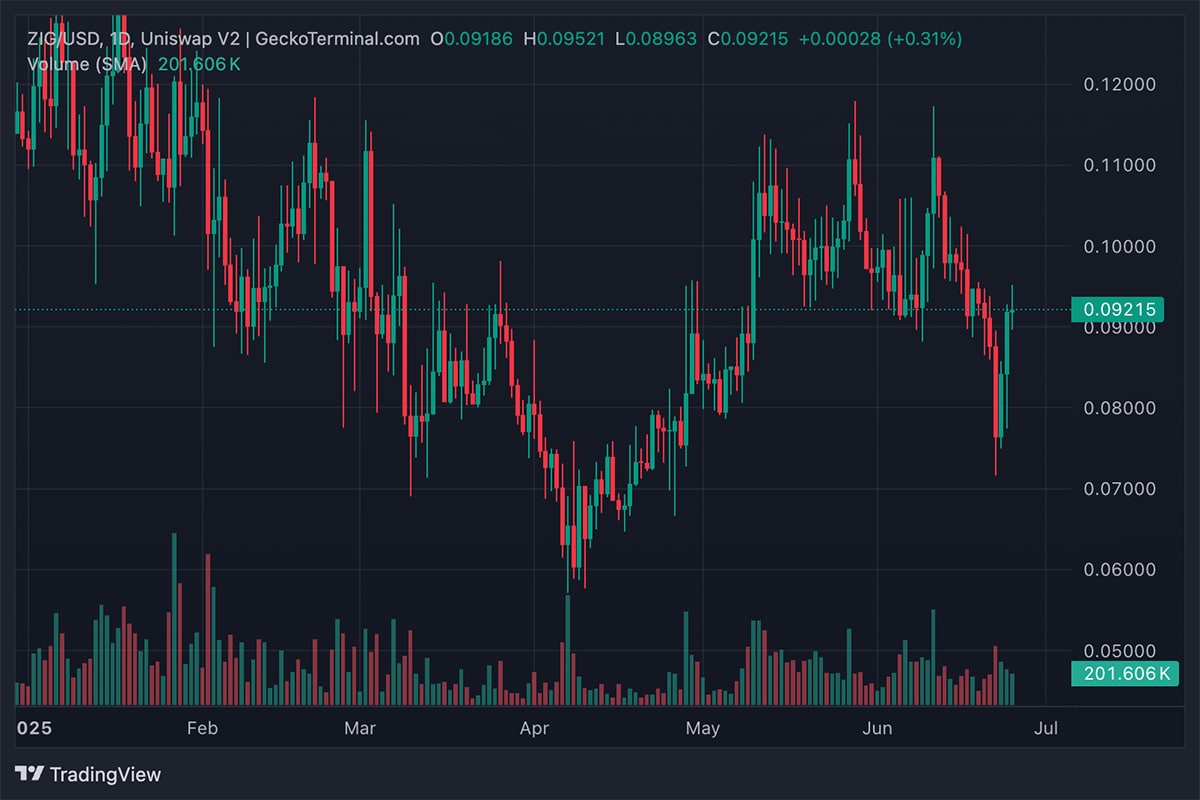Click the Jul label on the time axis
The height and width of the screenshot is (800, 1200).
click(1046, 729)
